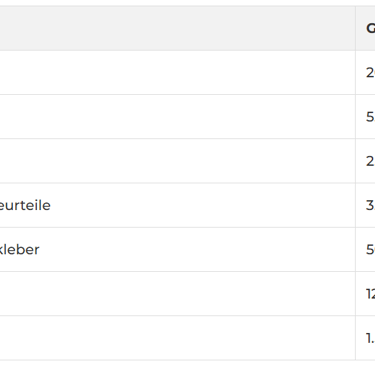Click the "eurteile" text cell
This screenshot has height=366, width=375.
coord(25,205)
